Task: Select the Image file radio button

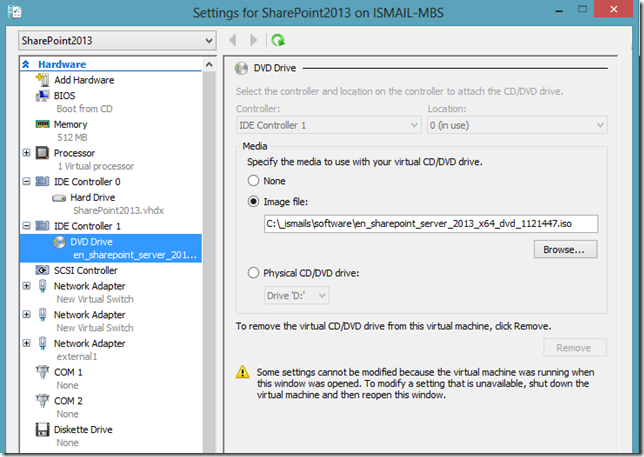Action: pyautogui.click(x=253, y=201)
